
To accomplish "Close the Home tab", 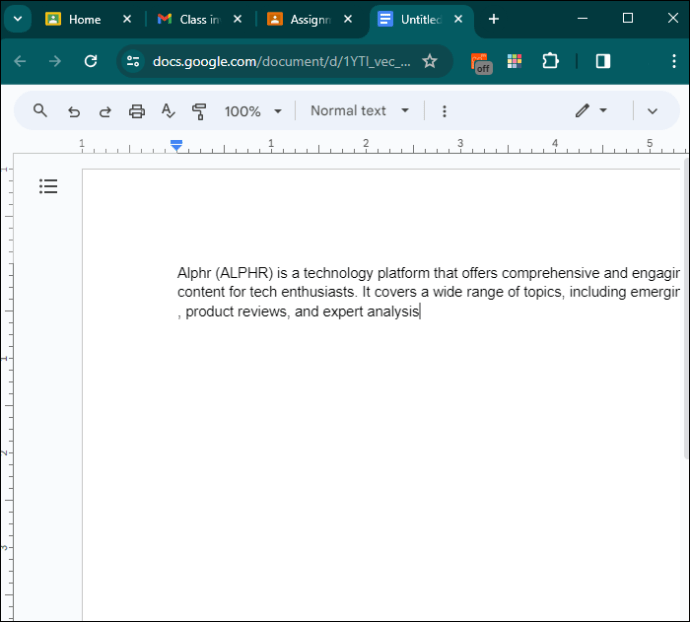I will pos(127,19).
